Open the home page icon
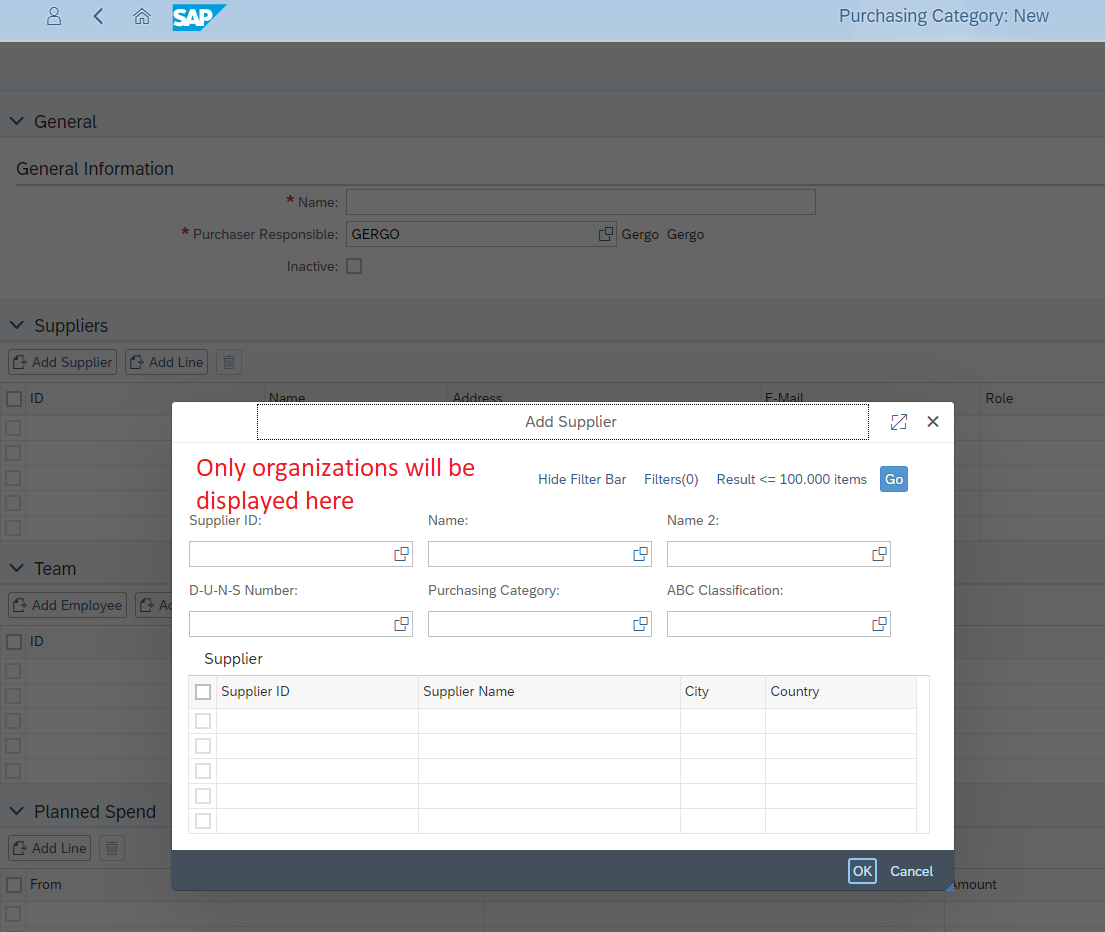This screenshot has height=932, width=1105. coord(142,16)
